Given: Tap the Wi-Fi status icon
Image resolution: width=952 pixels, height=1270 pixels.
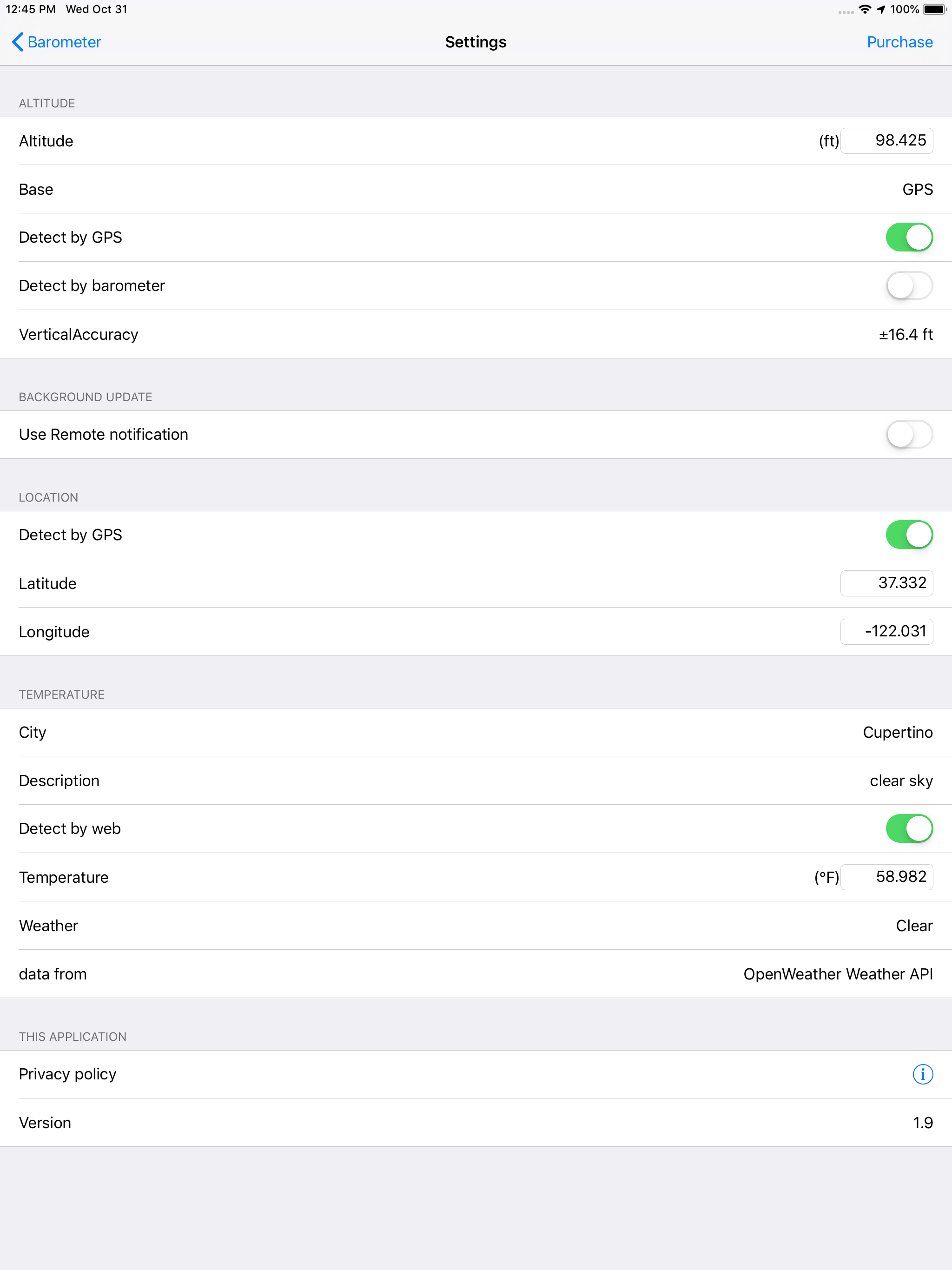Looking at the screenshot, I should click(864, 9).
